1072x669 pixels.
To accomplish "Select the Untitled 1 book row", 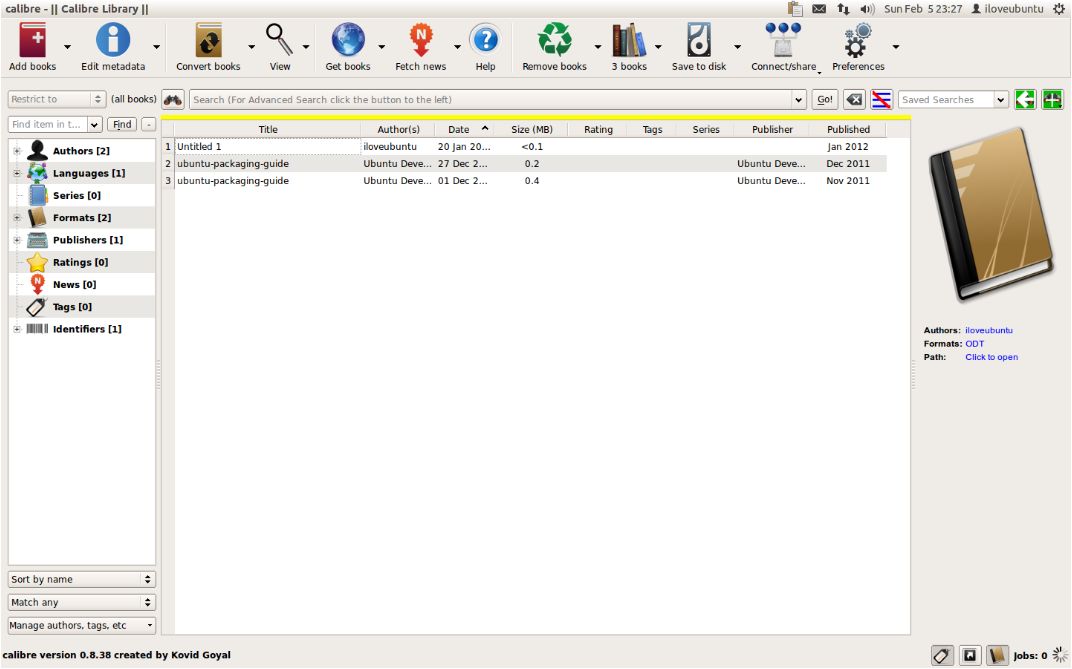I will click(x=531, y=147).
